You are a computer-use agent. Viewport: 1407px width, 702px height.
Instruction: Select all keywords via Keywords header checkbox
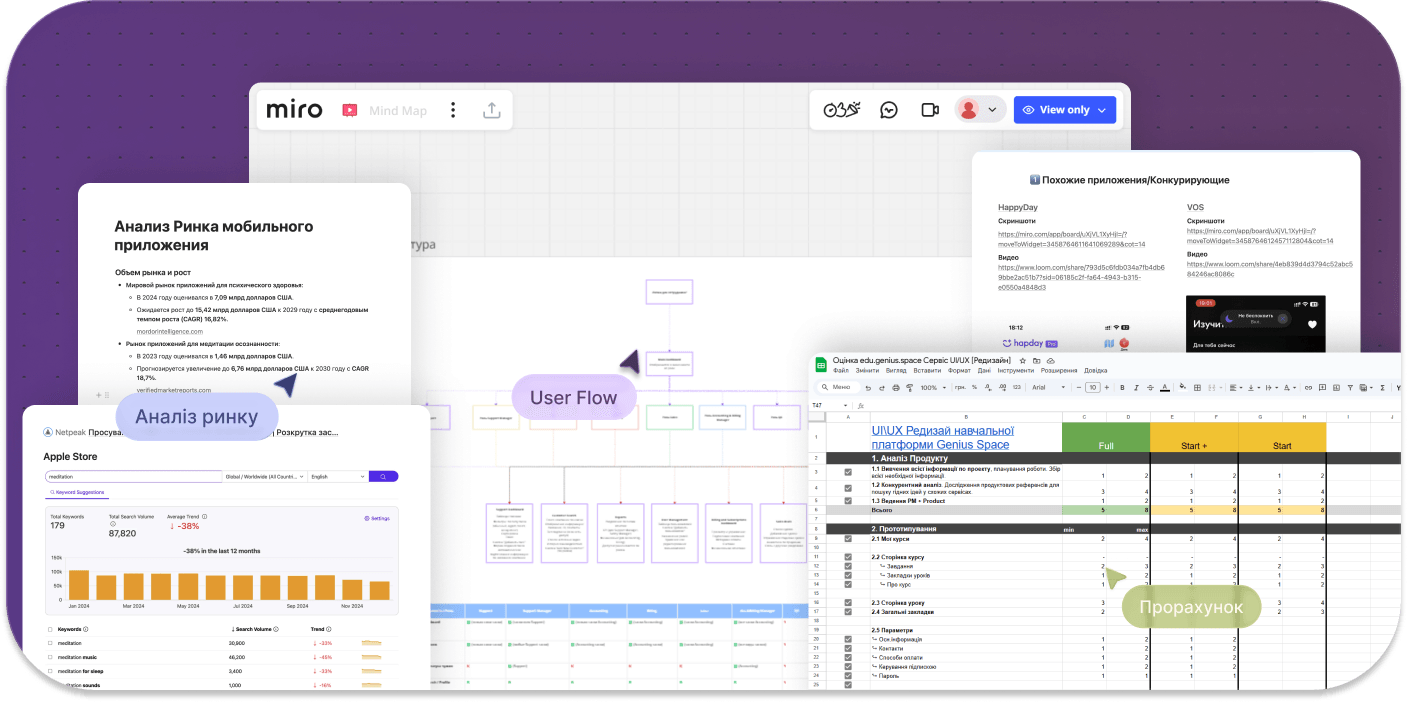click(x=50, y=629)
